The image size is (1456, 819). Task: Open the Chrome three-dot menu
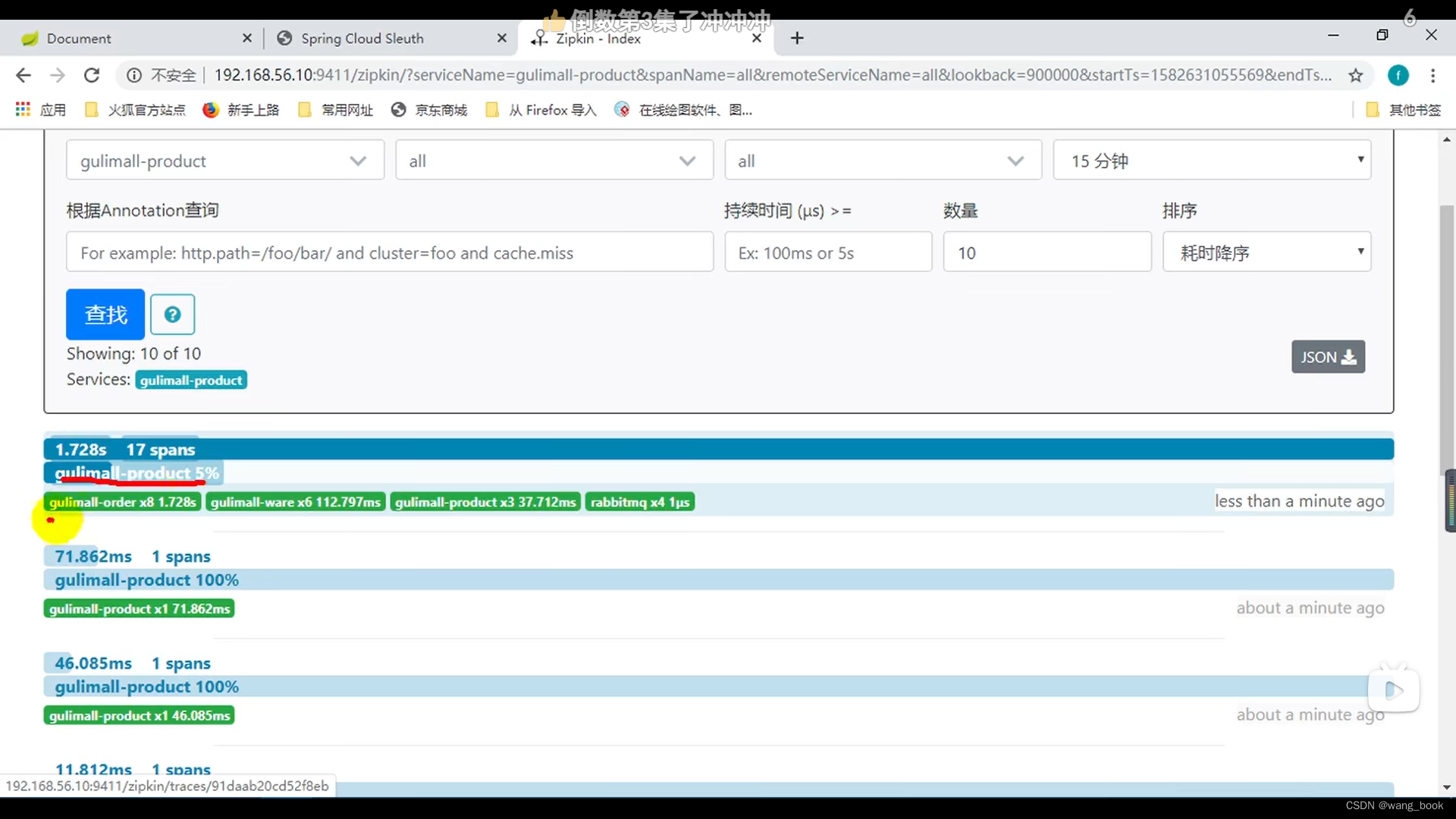(x=1432, y=75)
